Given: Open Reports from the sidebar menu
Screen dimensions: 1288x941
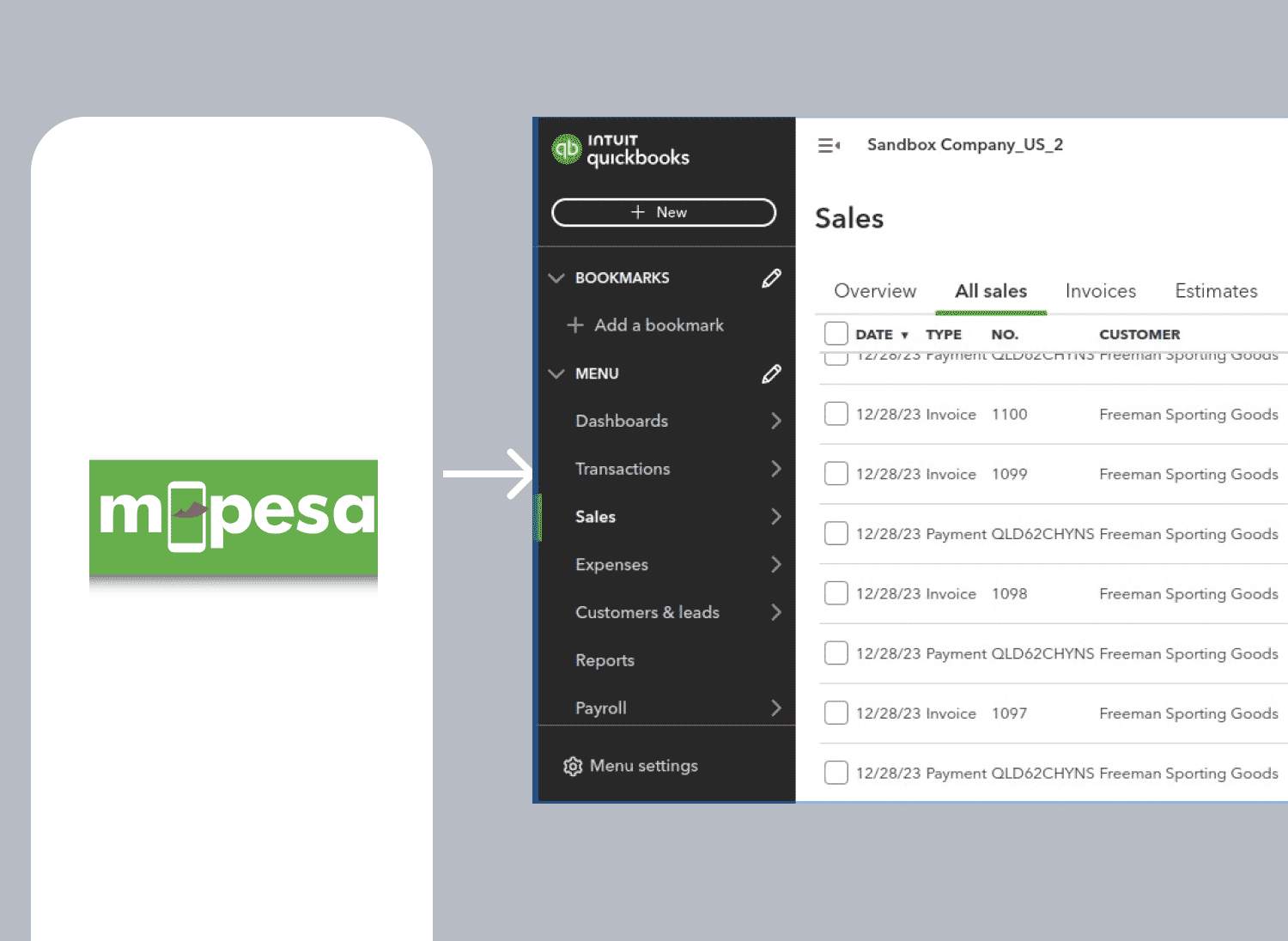Looking at the screenshot, I should [x=605, y=660].
